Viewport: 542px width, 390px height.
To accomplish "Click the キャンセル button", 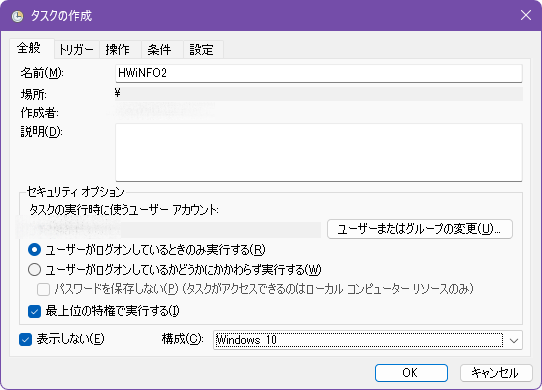I will (496, 373).
